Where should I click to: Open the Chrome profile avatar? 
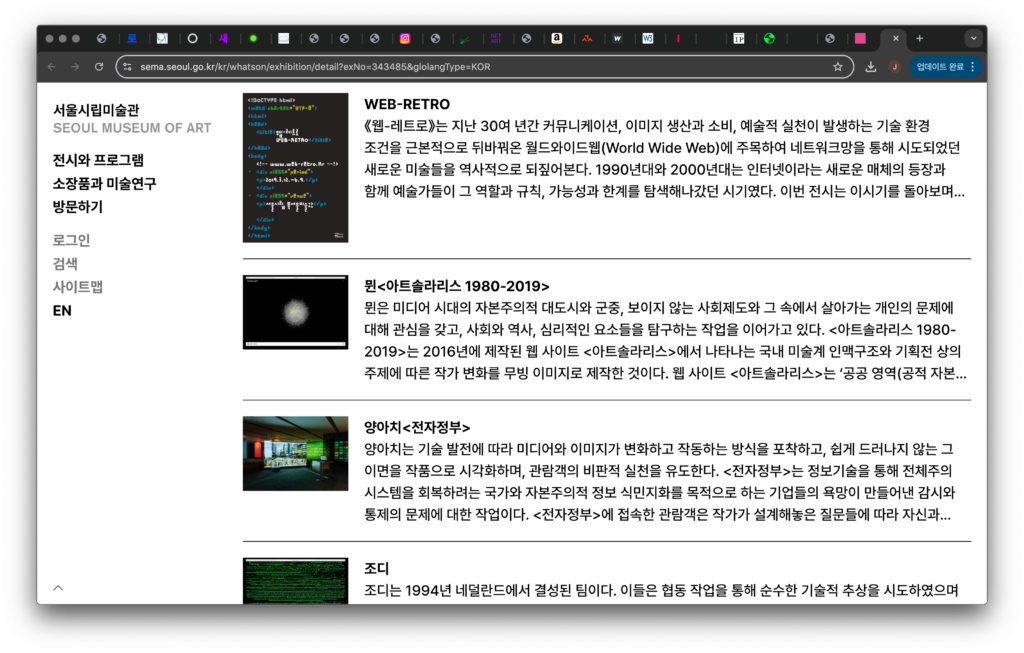coord(894,67)
